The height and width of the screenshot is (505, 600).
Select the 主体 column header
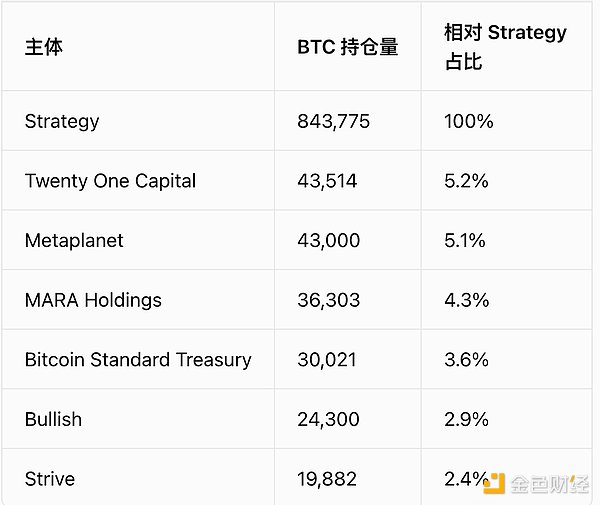44,47
